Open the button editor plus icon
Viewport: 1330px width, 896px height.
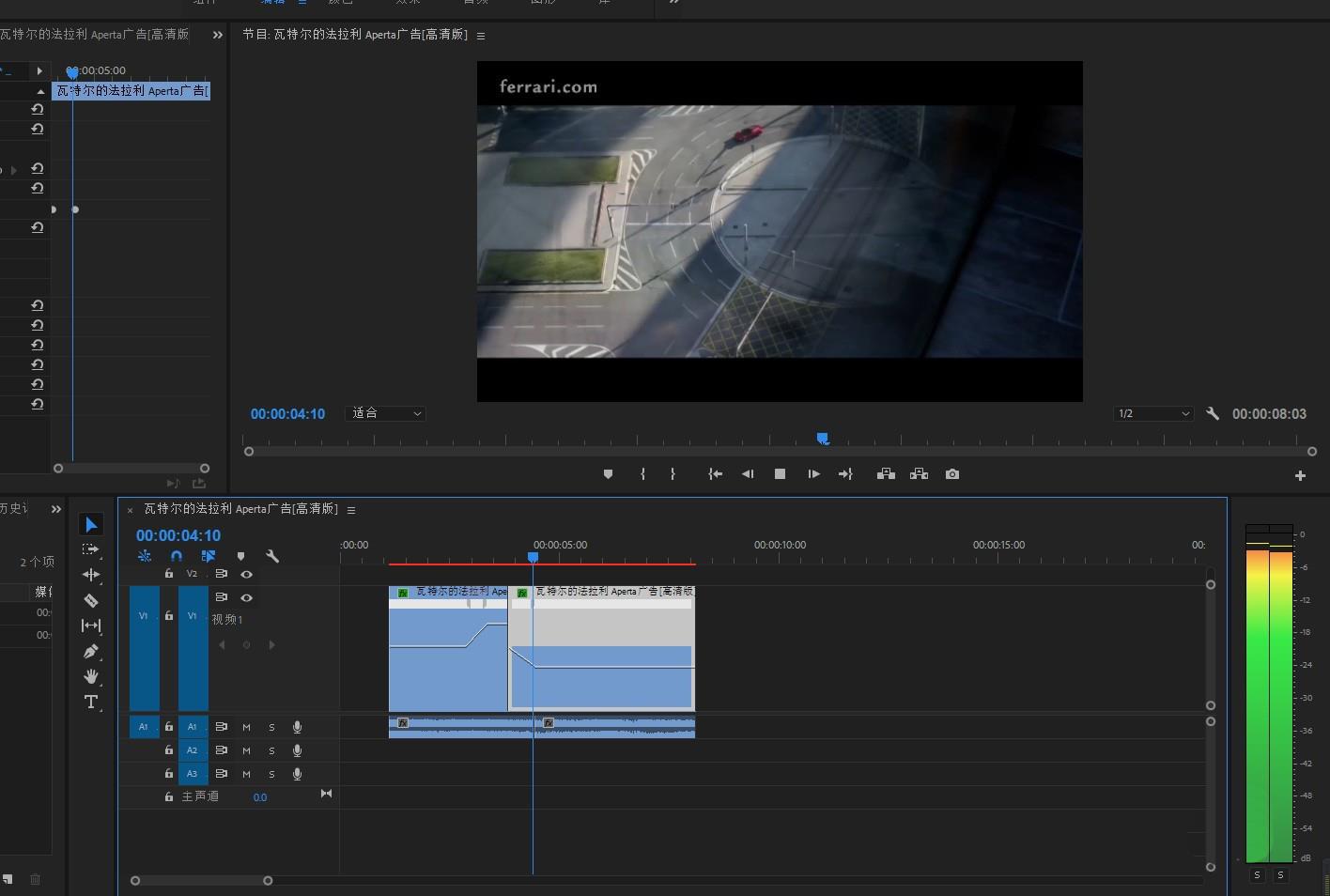(x=1300, y=476)
